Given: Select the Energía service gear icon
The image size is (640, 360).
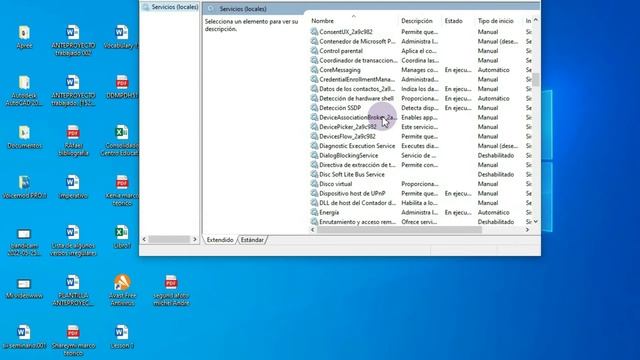Looking at the screenshot, I should pos(314,212).
